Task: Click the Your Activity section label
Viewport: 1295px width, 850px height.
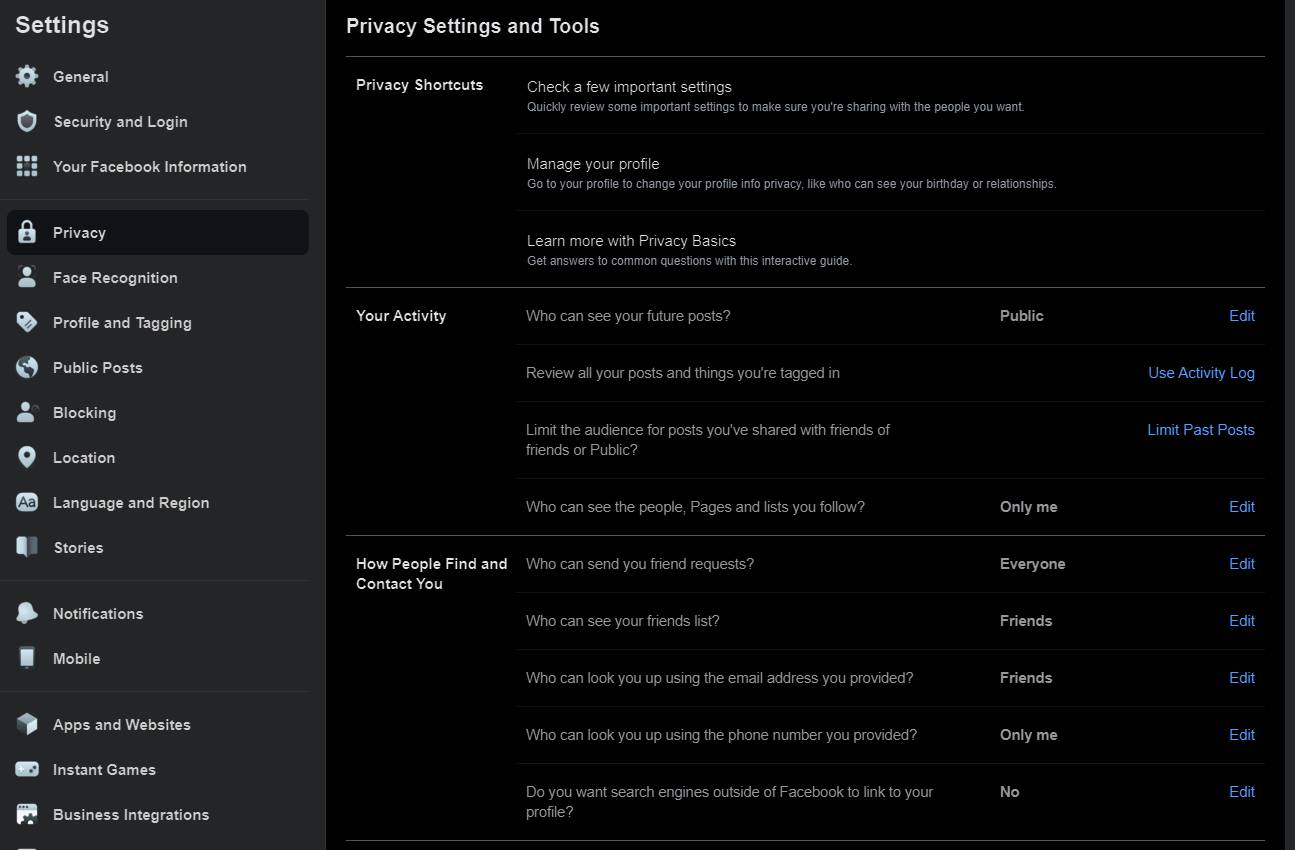Action: click(x=401, y=315)
